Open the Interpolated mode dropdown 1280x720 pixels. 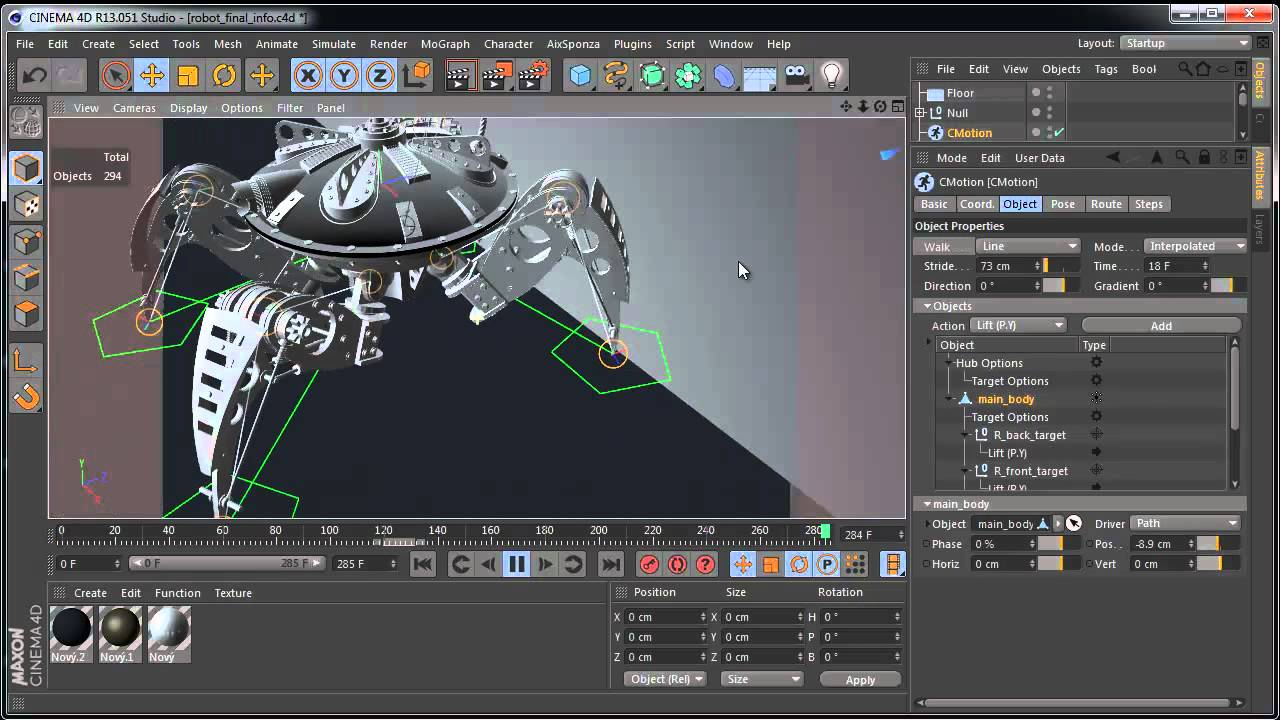pyautogui.click(x=1196, y=246)
